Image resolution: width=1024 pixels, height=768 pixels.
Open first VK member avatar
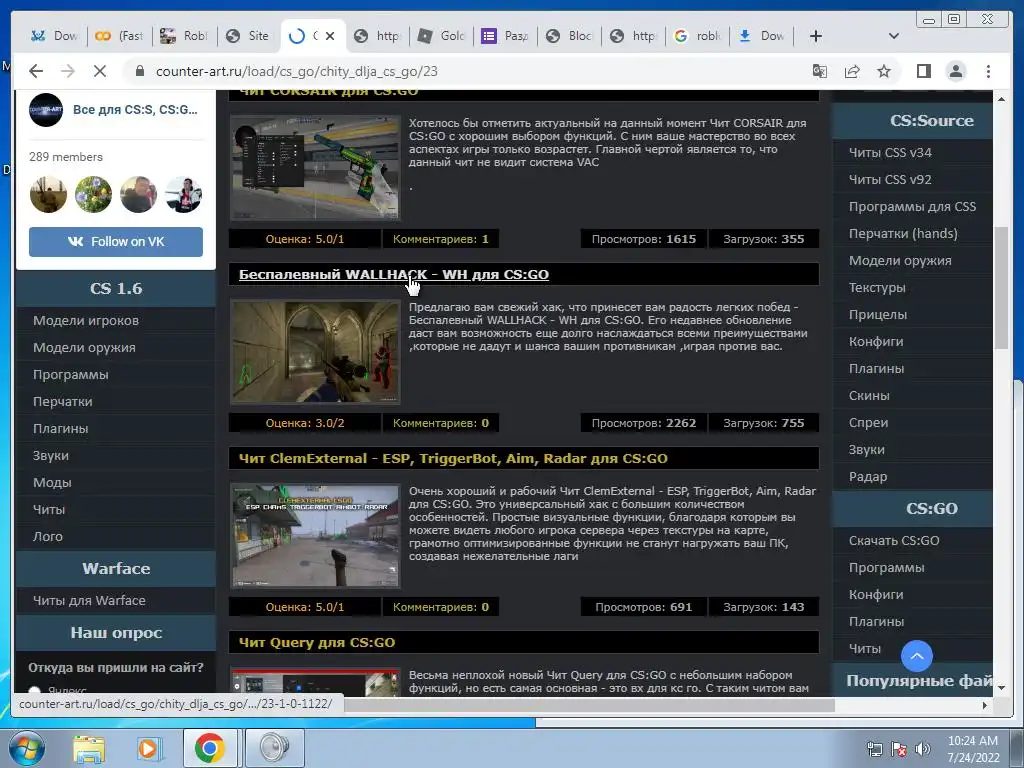pos(48,195)
